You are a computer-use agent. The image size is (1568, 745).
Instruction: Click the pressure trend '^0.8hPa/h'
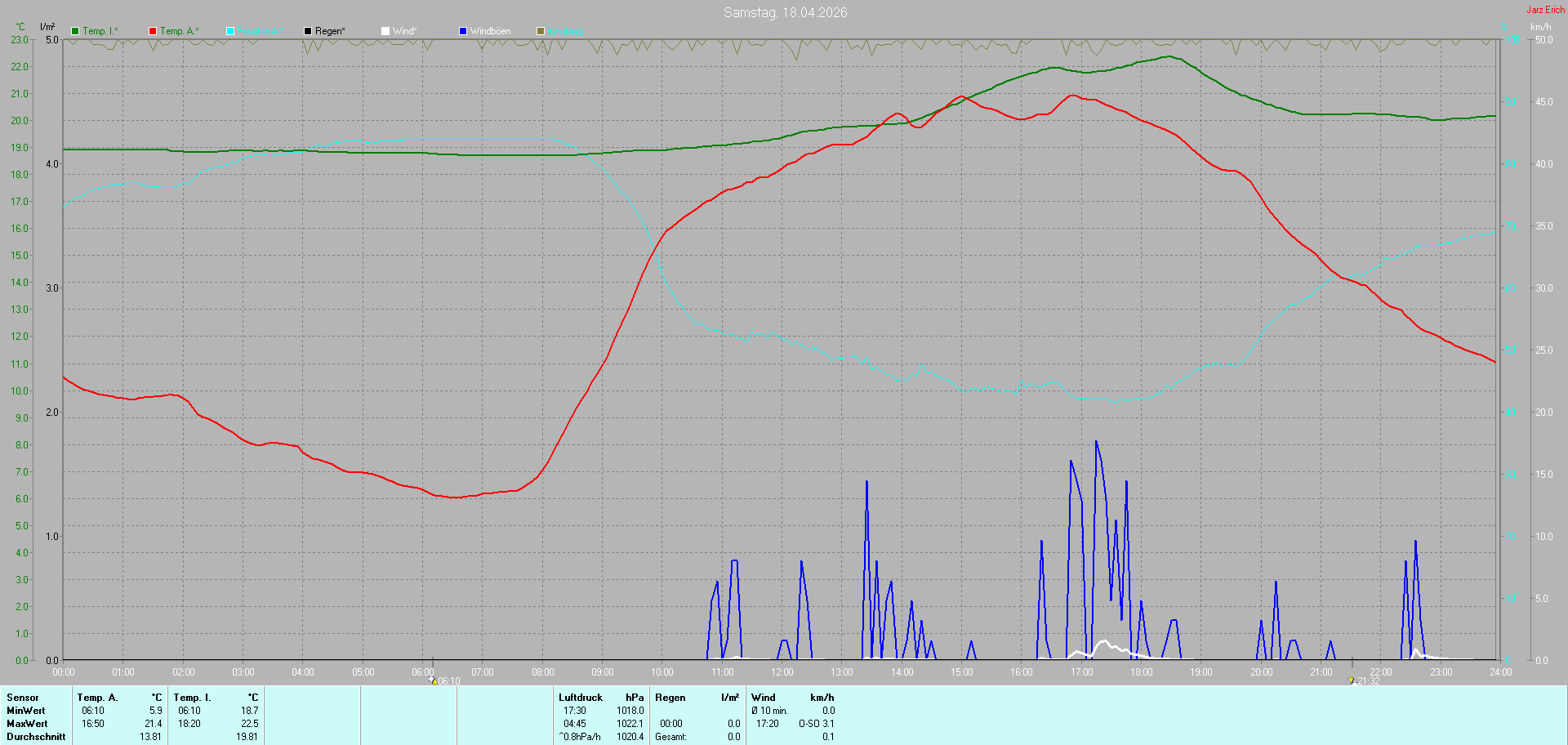click(x=580, y=737)
